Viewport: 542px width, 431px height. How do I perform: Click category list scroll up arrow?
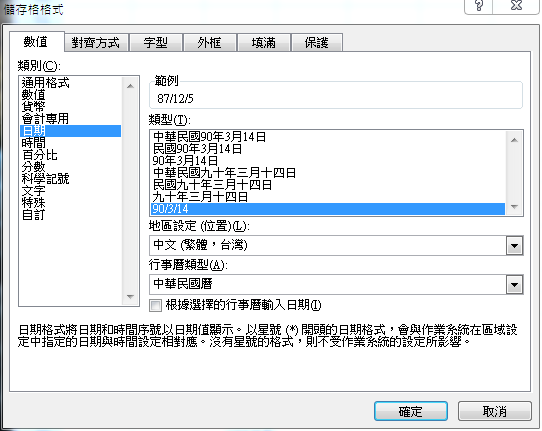pyautogui.click(x=130, y=86)
